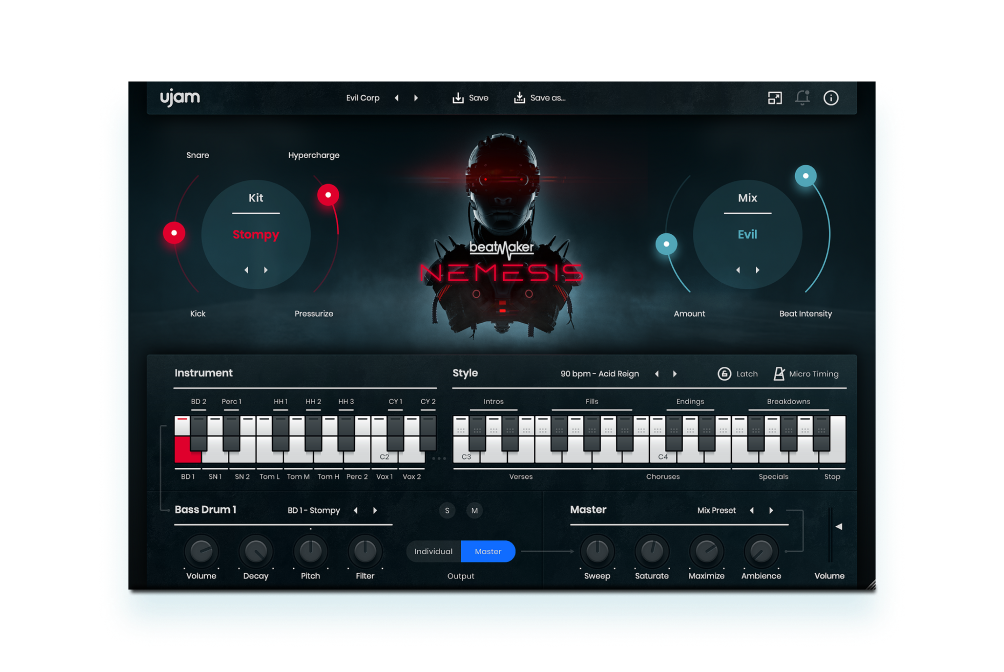
Task: Set output to Individual
Action: tap(433, 552)
